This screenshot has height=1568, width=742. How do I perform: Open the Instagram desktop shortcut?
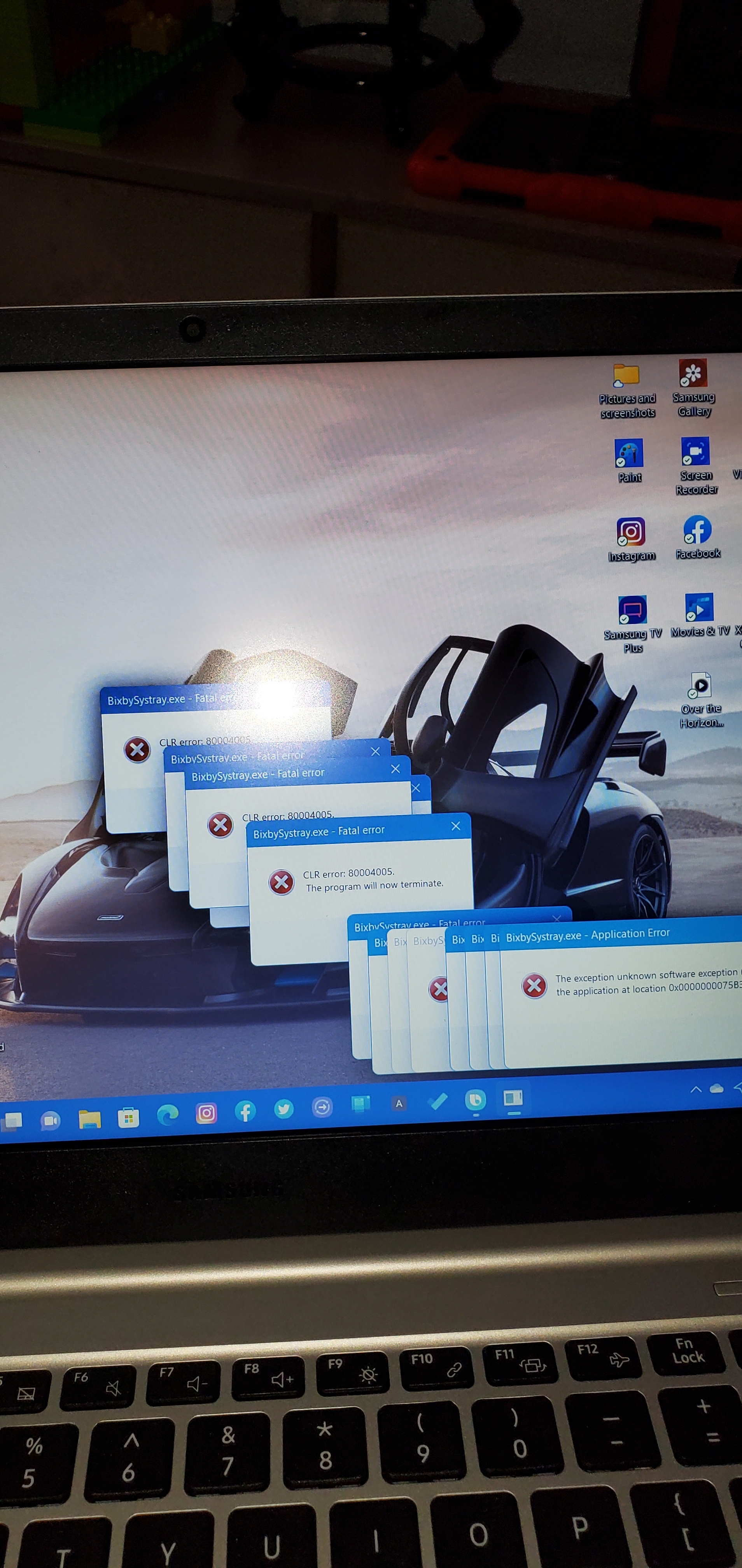(631, 539)
